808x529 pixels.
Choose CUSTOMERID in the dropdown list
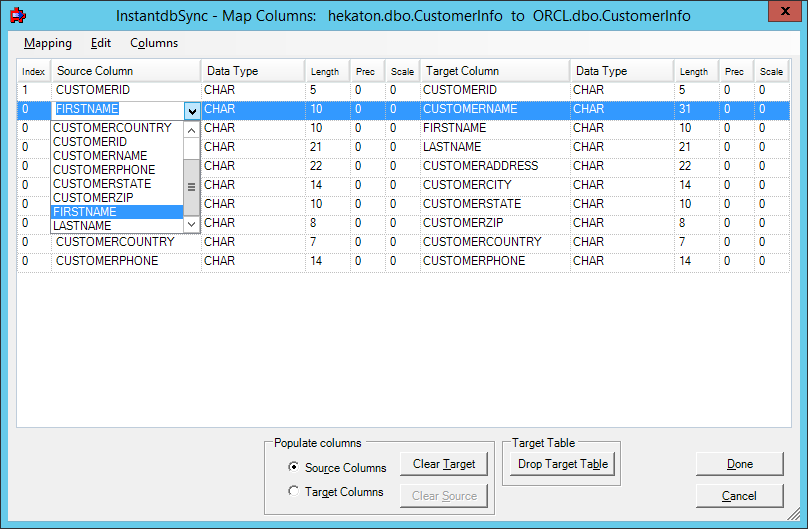coord(117,142)
